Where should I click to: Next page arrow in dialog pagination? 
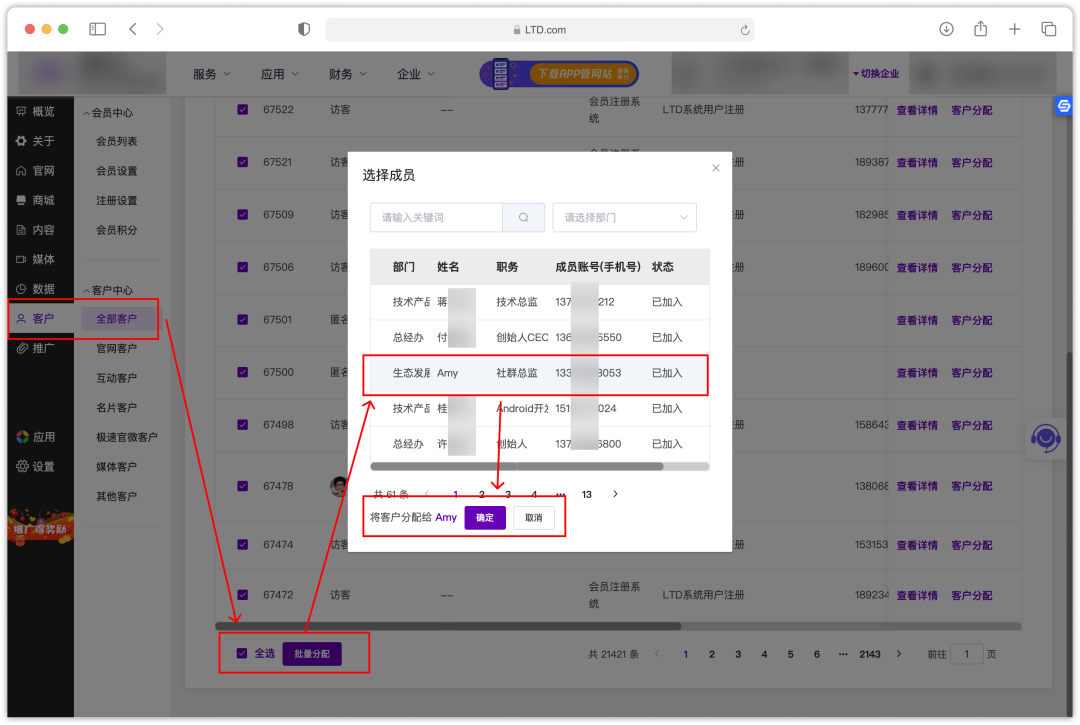pos(615,494)
